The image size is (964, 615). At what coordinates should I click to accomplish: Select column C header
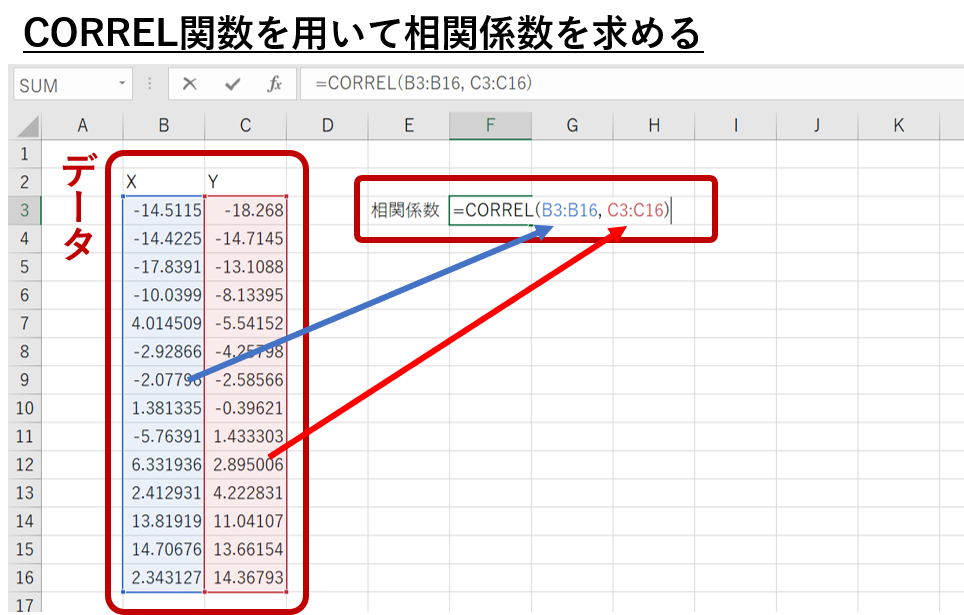pyautogui.click(x=245, y=125)
